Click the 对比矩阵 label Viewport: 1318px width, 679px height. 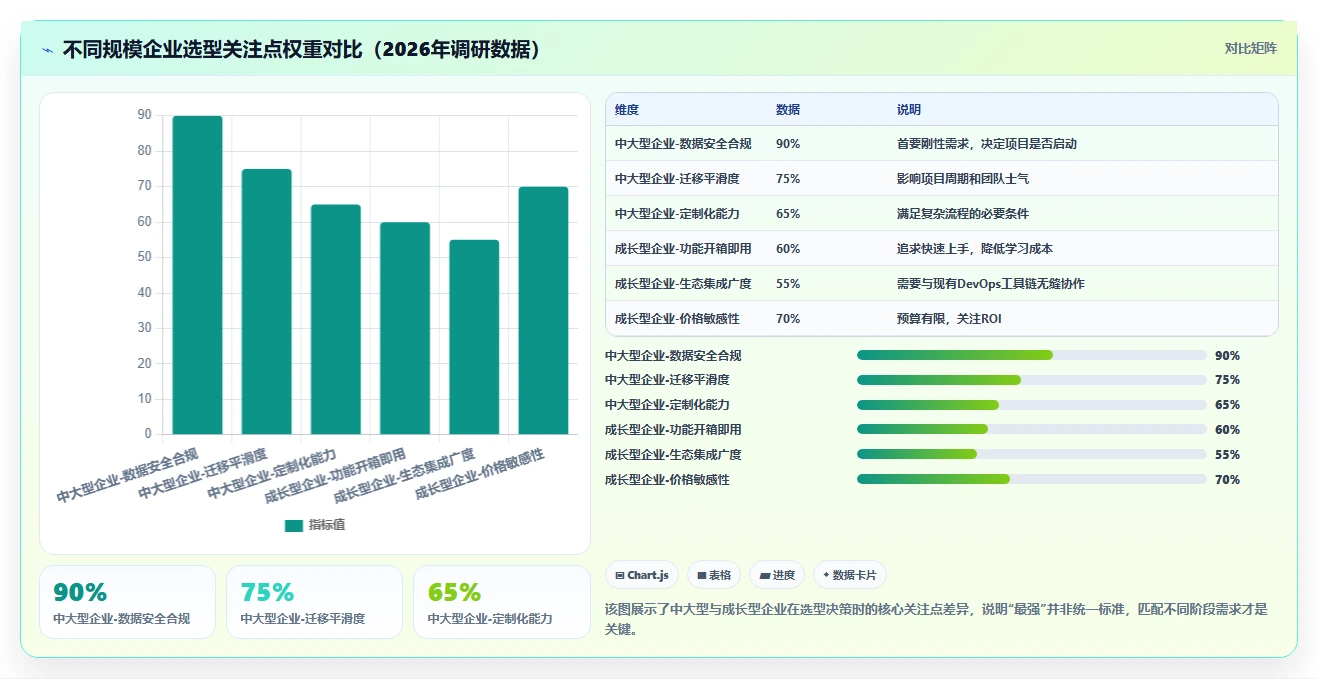(x=1250, y=48)
